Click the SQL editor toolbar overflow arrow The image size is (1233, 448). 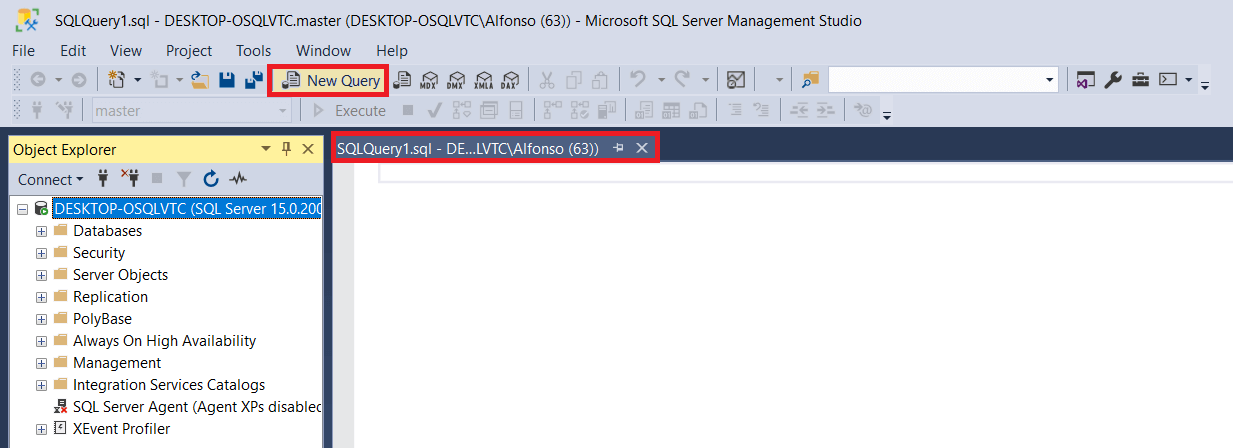pyautogui.click(x=886, y=116)
